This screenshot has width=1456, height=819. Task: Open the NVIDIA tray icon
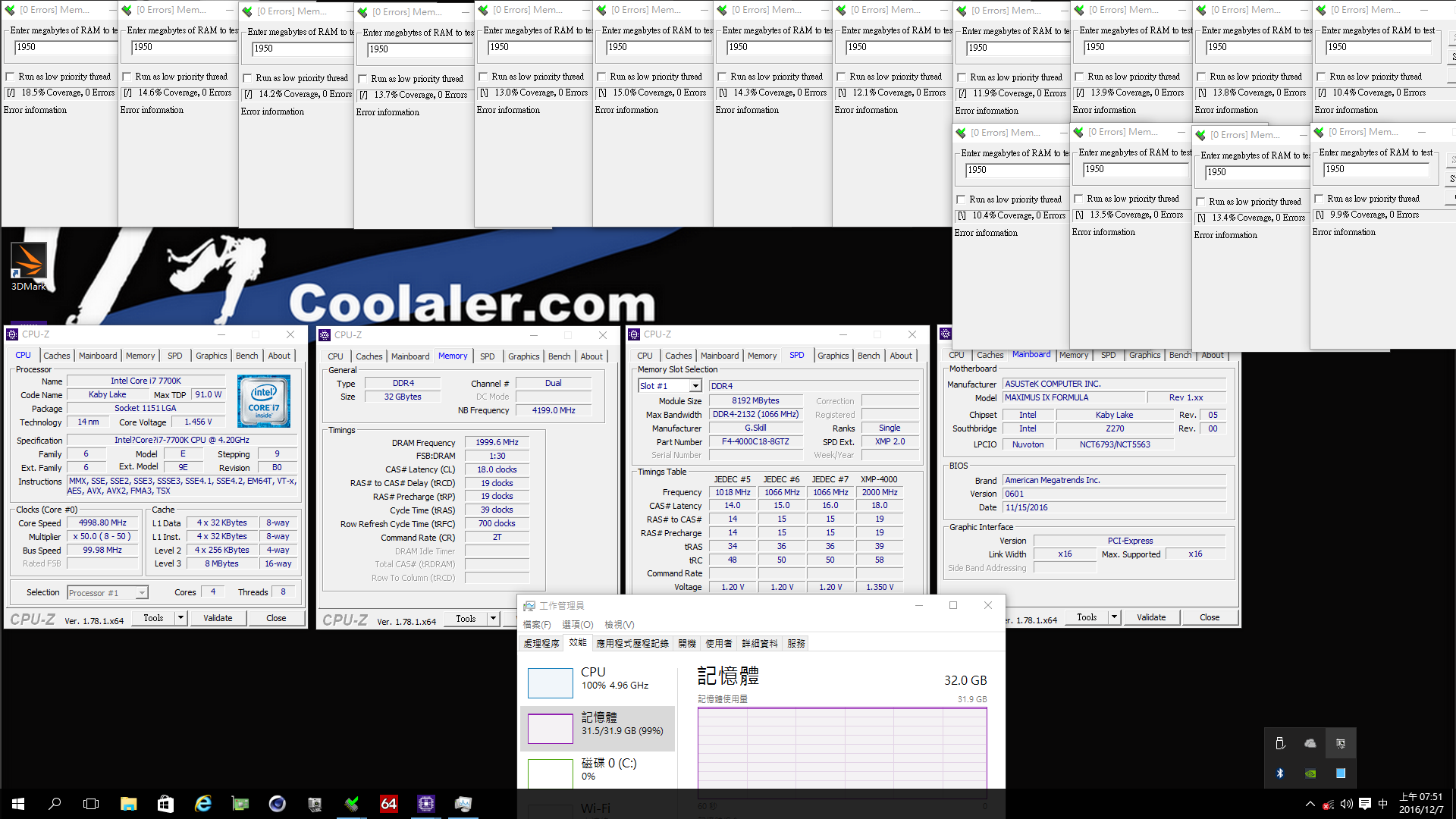coord(1310,773)
